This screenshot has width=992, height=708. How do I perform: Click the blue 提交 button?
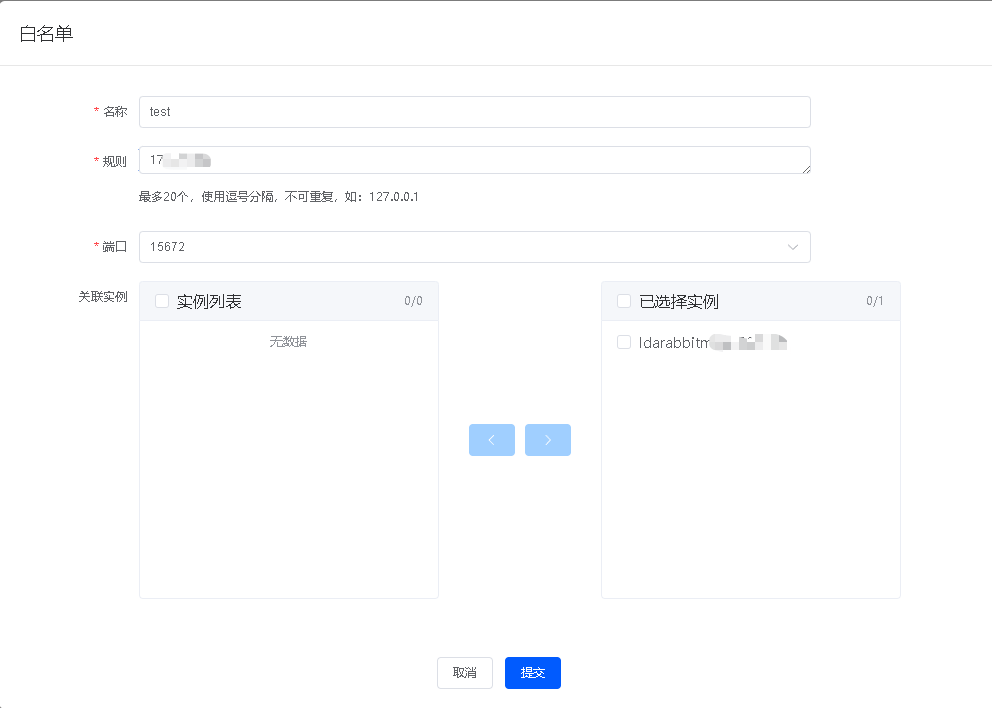tap(532, 673)
